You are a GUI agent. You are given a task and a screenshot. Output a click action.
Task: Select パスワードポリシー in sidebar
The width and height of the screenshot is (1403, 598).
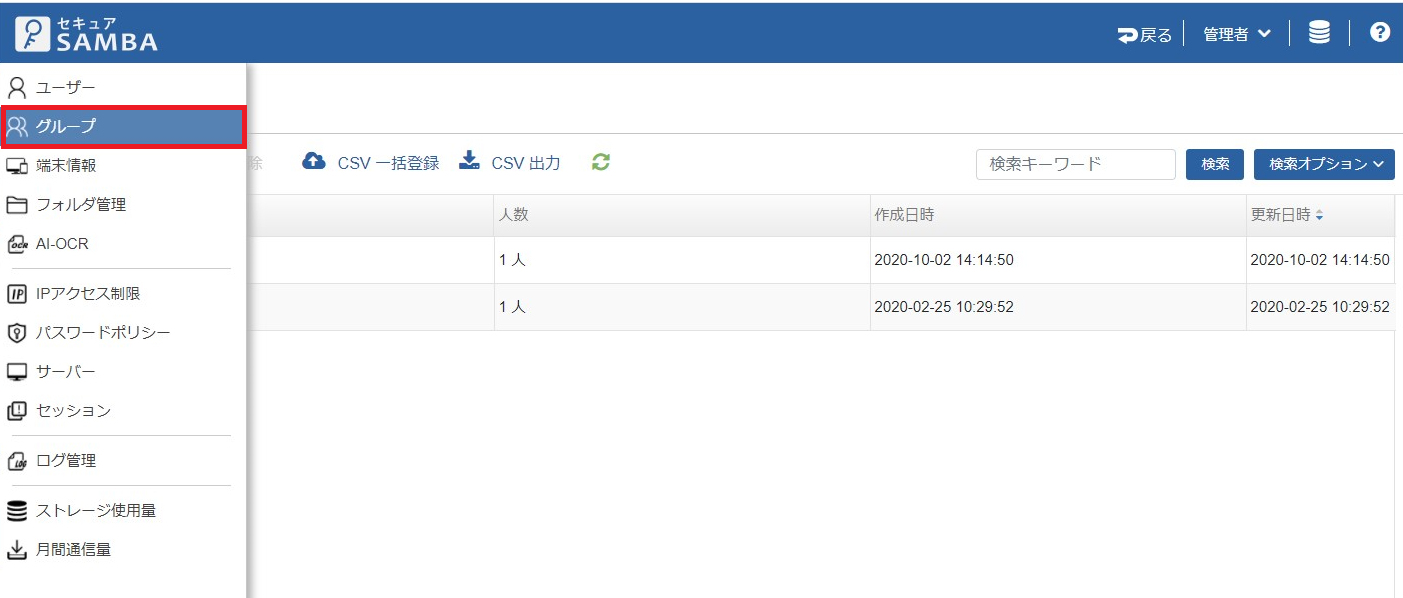[102, 333]
